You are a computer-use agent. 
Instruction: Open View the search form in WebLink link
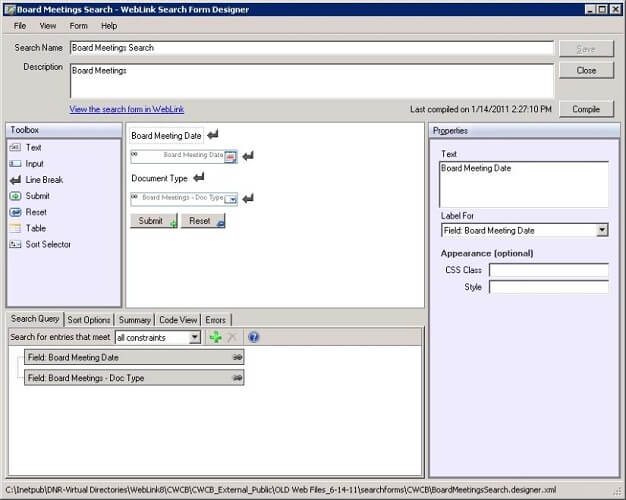(127, 109)
